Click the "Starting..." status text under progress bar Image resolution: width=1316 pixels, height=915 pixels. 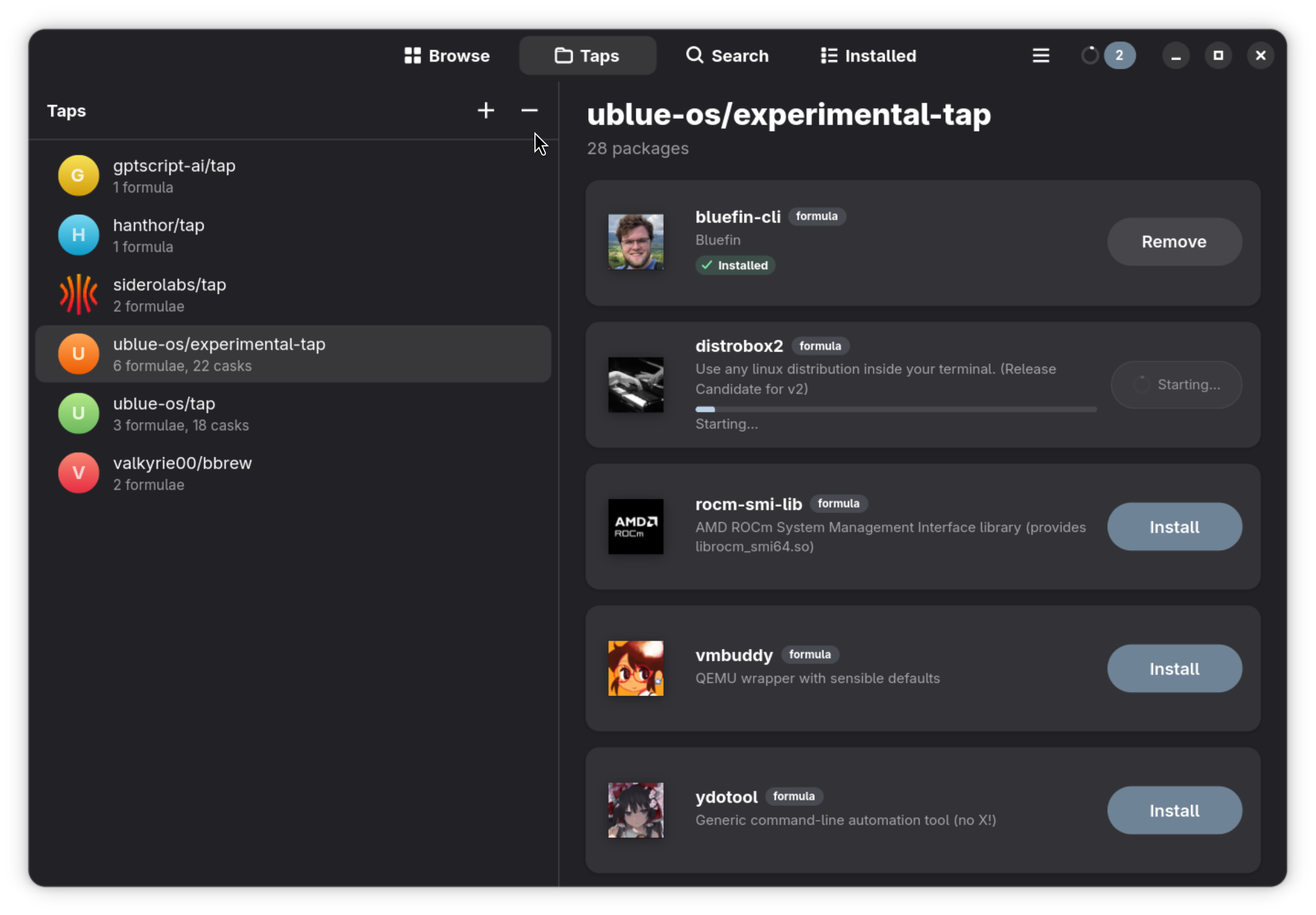click(726, 424)
